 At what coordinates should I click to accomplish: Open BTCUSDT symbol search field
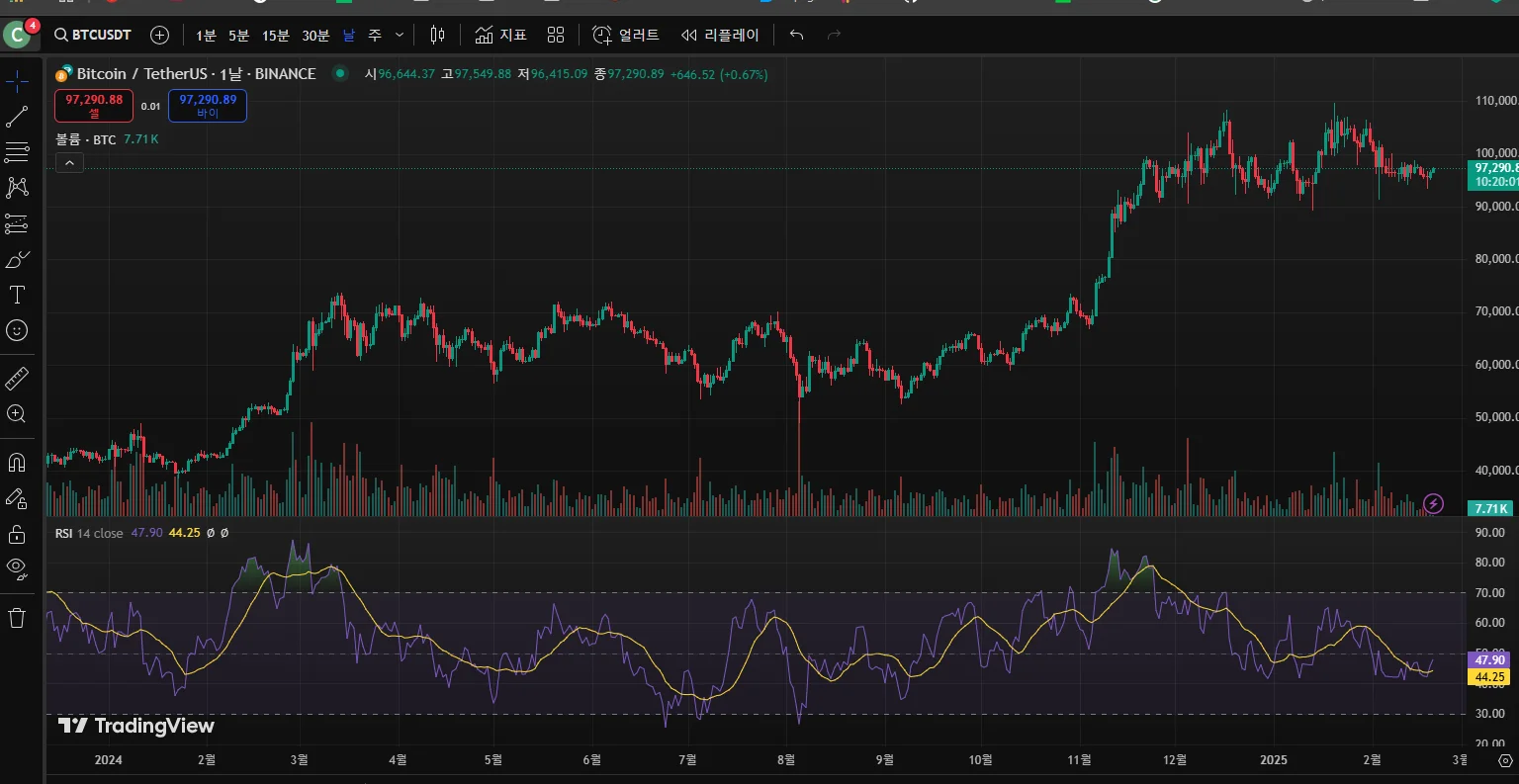point(93,36)
